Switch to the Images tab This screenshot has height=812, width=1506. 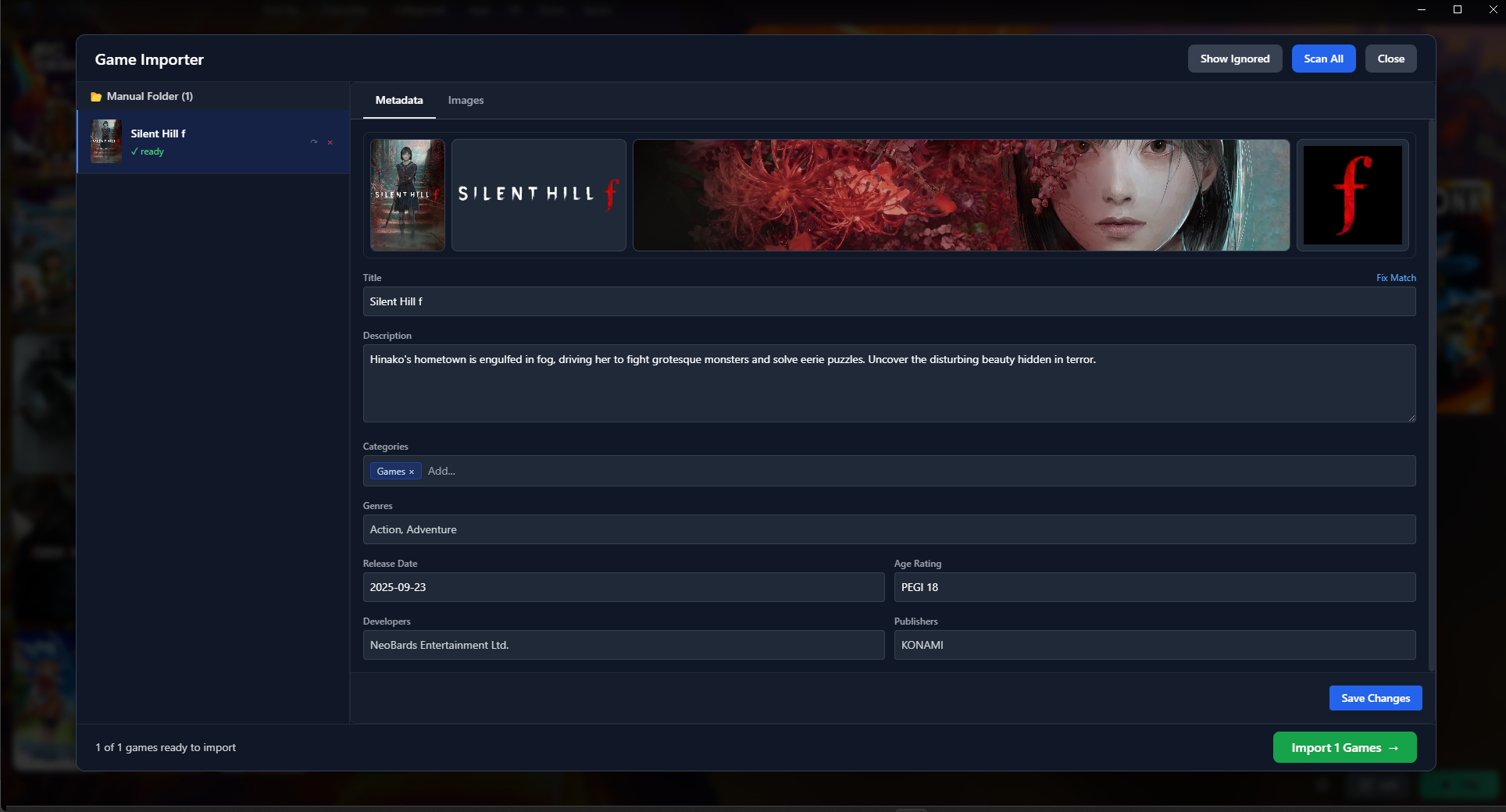466,100
